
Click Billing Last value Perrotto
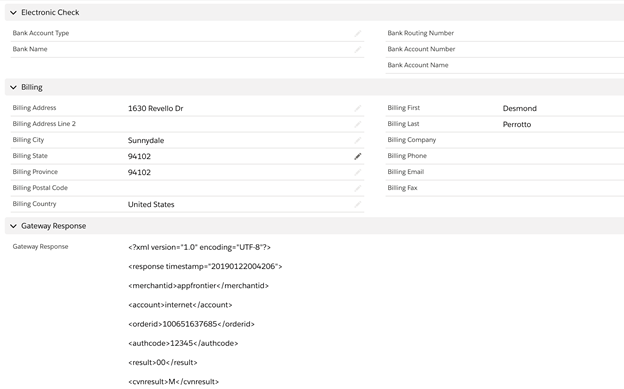click(517, 124)
